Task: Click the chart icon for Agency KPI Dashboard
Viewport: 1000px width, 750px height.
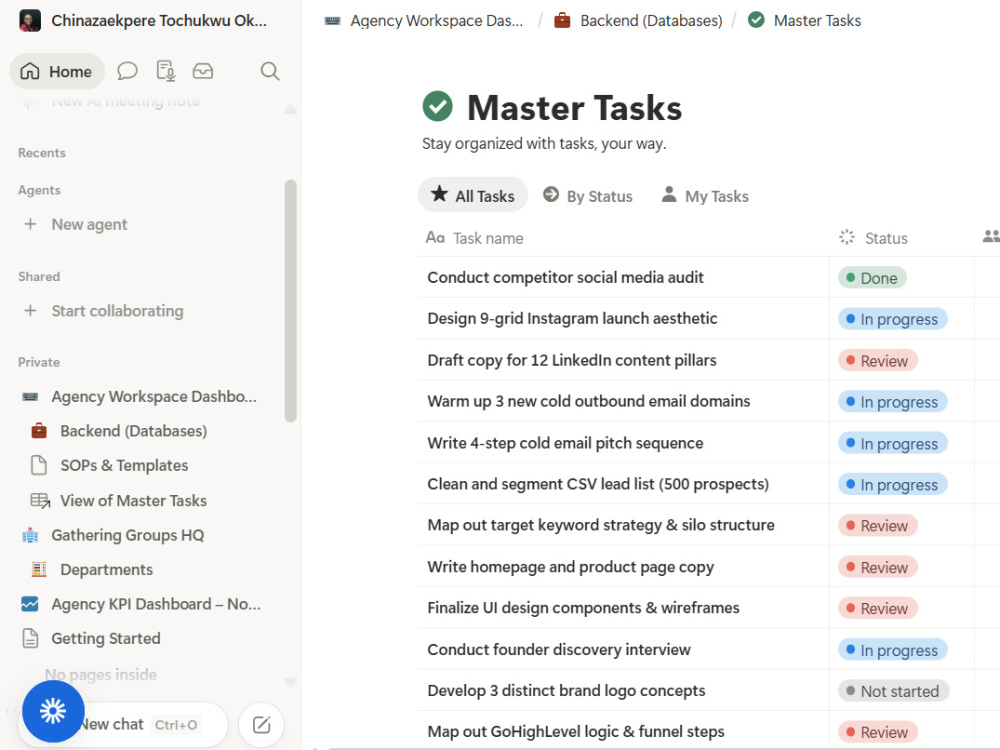Action: click(30, 604)
